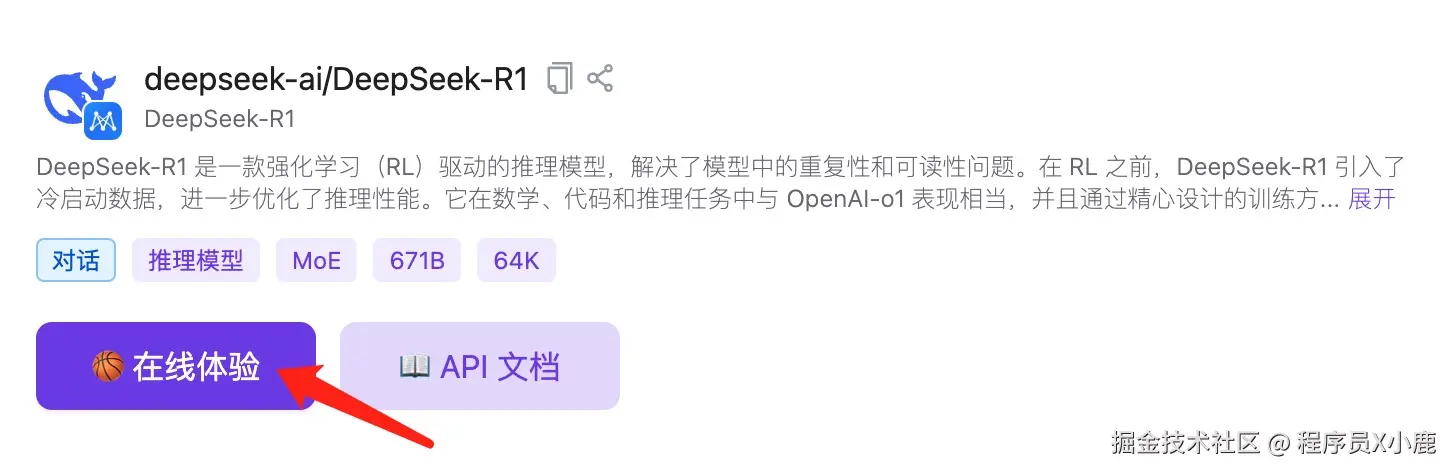The height and width of the screenshot is (472, 1452).
Task: Click the book emoji on API 文档
Action: coord(414,367)
